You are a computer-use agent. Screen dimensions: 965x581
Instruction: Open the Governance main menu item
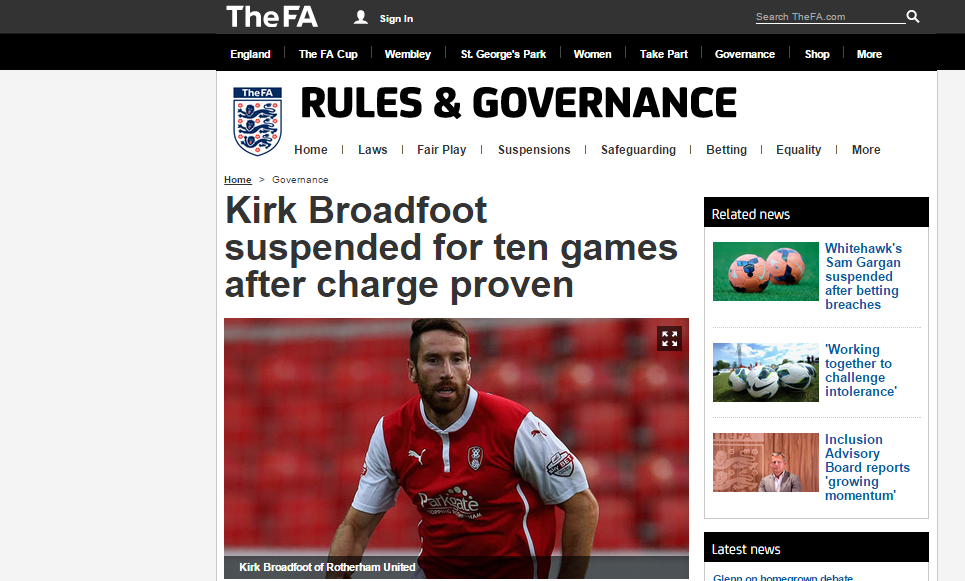pos(745,54)
